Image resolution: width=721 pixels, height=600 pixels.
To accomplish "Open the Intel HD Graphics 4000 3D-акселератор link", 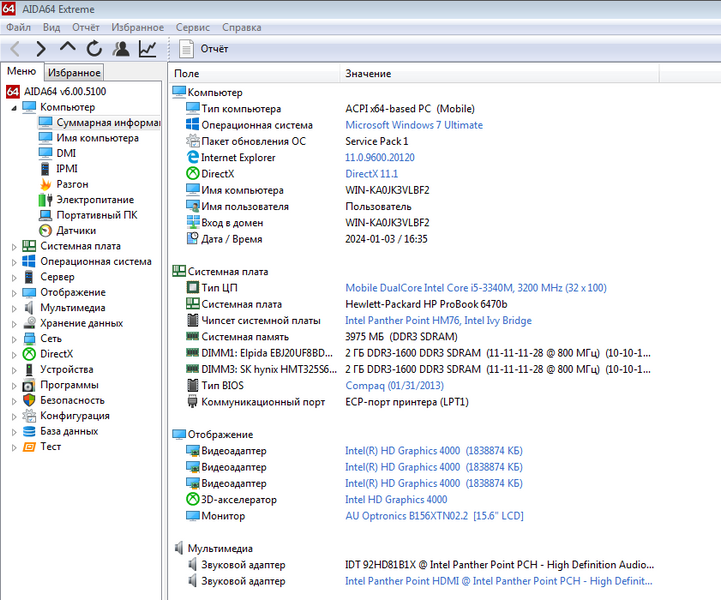I will 396,500.
